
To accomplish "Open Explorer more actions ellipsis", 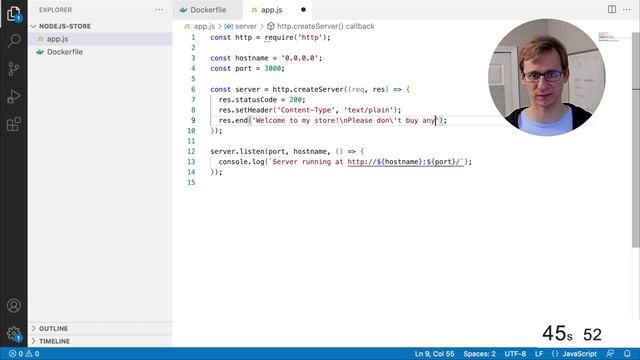I will point(159,10).
